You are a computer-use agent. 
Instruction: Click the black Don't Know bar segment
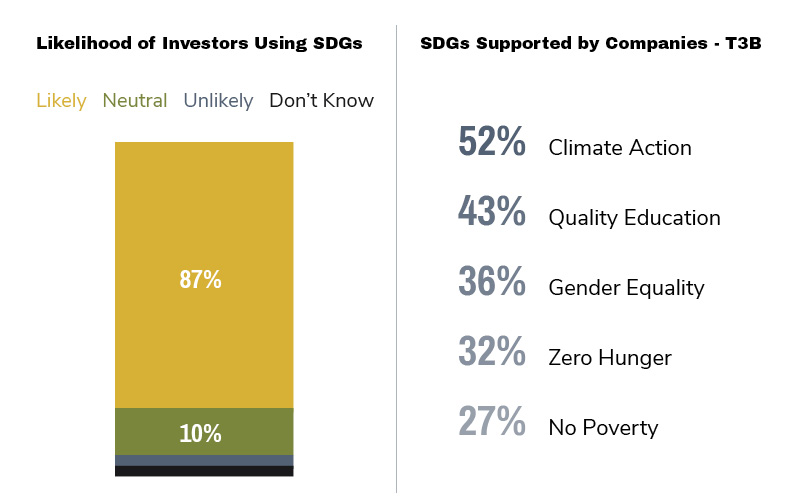(204, 470)
